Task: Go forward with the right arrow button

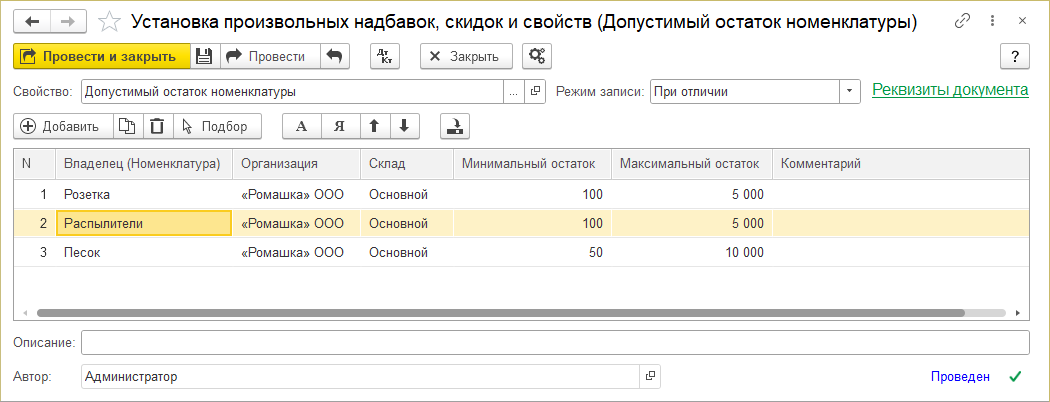Action: tap(69, 21)
